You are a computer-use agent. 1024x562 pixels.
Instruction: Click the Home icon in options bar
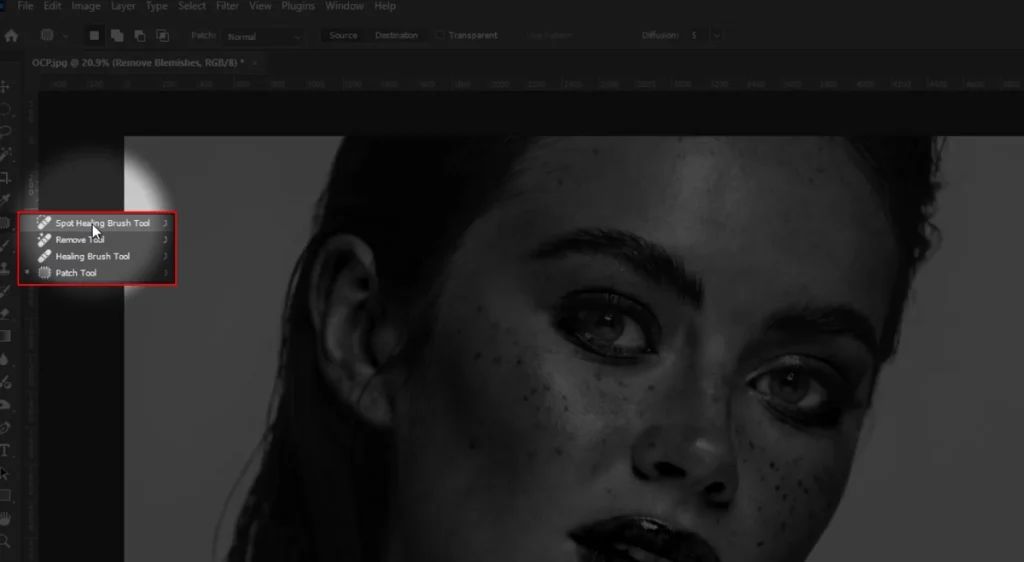[11, 36]
